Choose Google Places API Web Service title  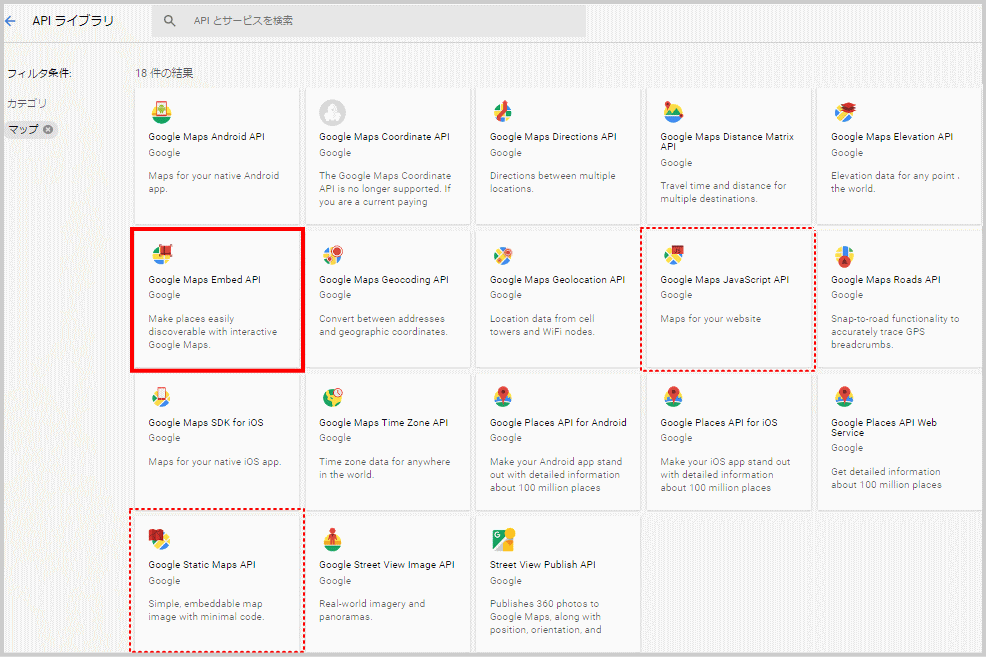(884, 428)
